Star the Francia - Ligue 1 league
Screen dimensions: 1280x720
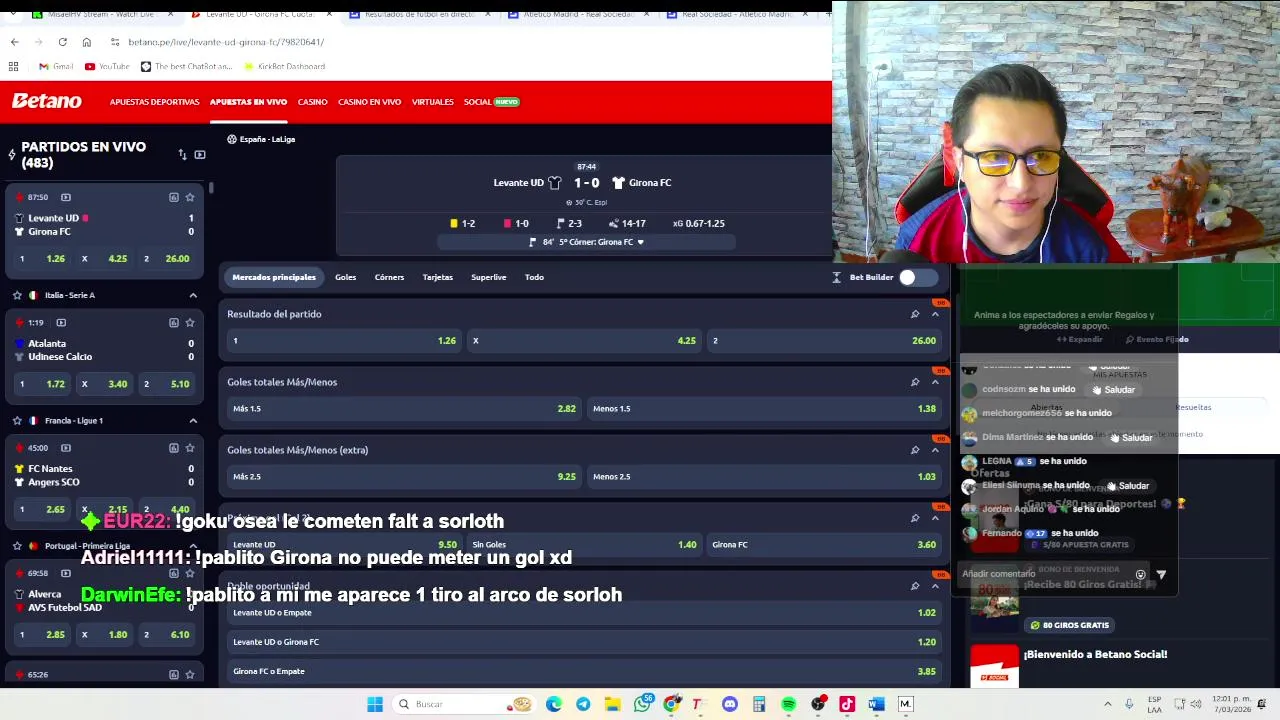[17, 421]
